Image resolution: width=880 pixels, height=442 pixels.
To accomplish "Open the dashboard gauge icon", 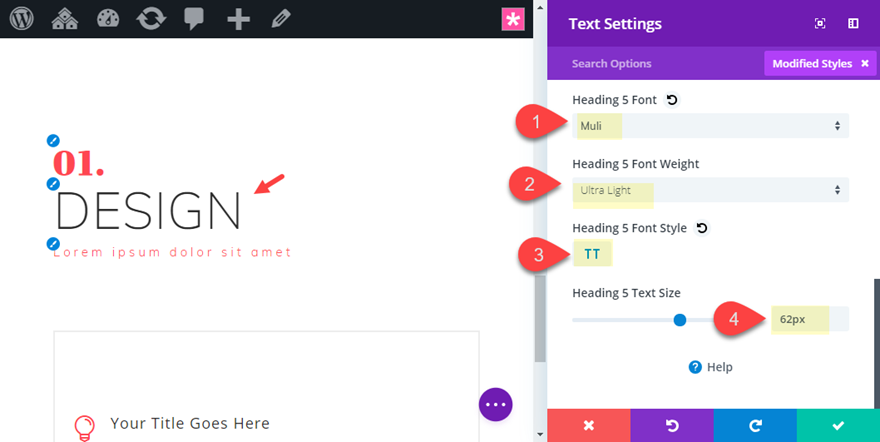I will pos(108,19).
